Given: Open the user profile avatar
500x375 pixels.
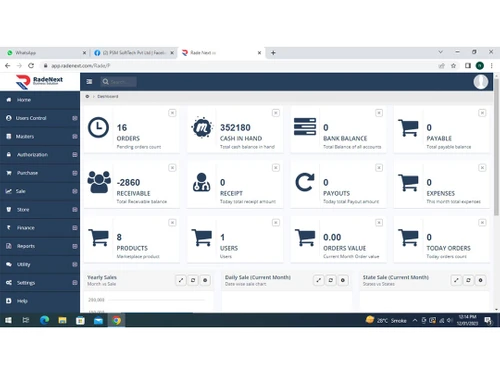Looking at the screenshot, I should pyautogui.click(x=481, y=82).
